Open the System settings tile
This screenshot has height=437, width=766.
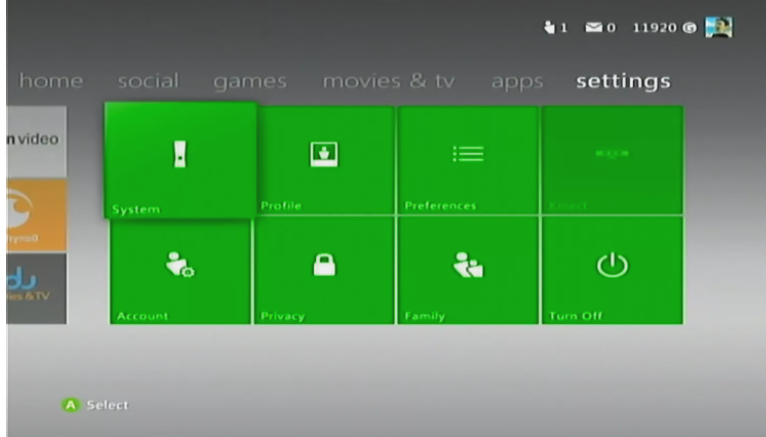coord(180,160)
